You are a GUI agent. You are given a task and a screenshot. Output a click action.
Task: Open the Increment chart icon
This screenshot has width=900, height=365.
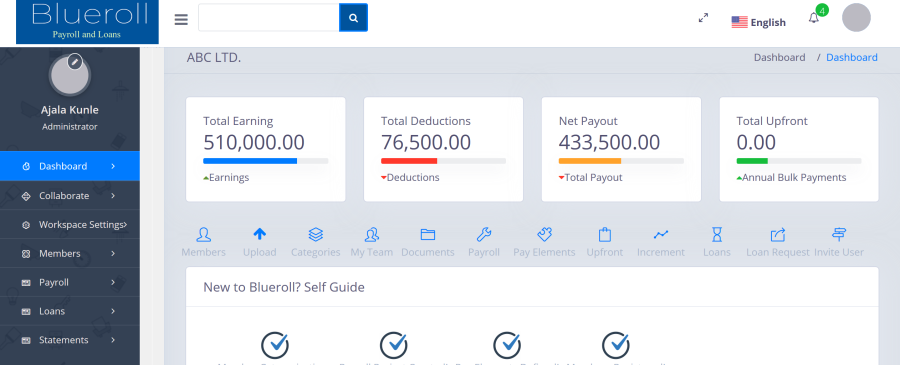[x=661, y=234]
